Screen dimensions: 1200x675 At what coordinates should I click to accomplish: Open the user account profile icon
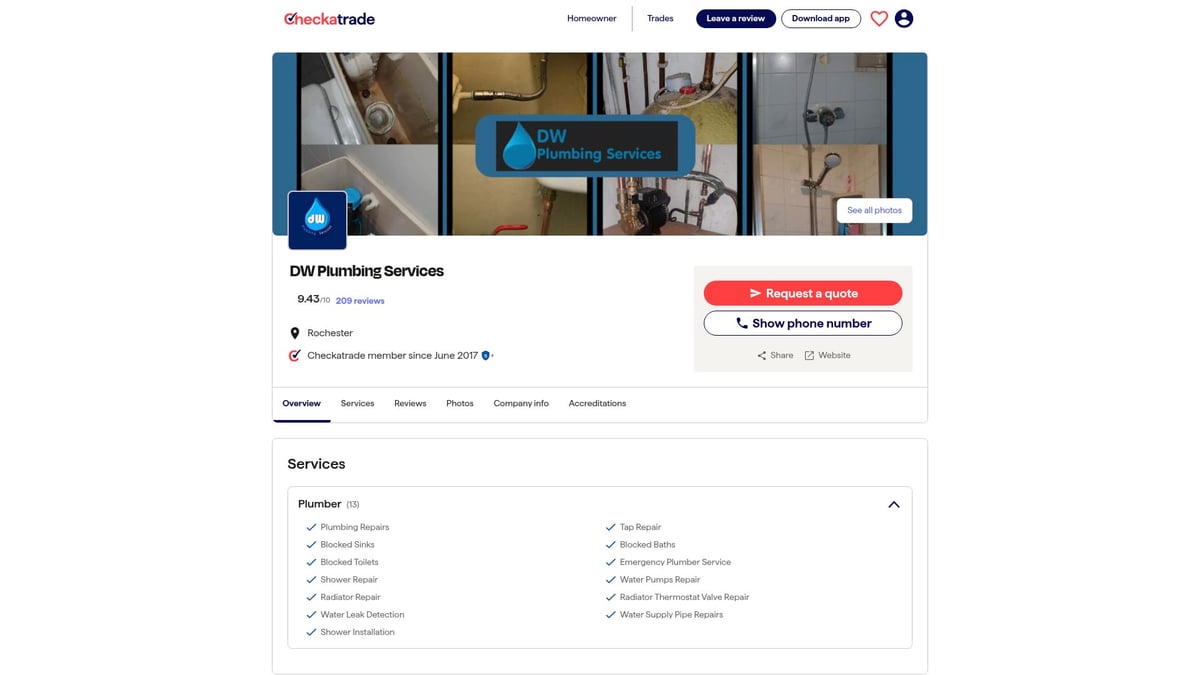coord(904,18)
